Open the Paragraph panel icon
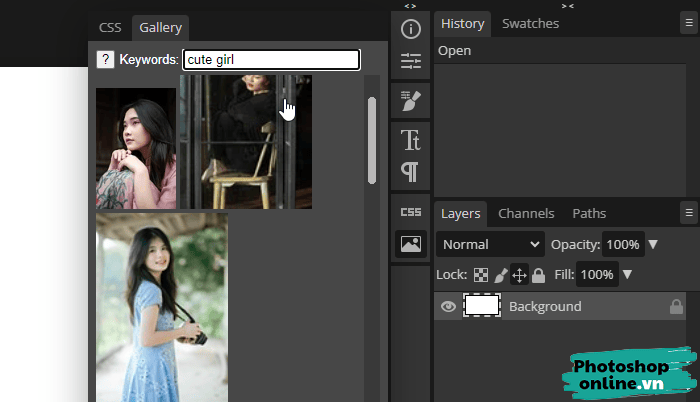Screen dimensions: 700x402 point(410,172)
